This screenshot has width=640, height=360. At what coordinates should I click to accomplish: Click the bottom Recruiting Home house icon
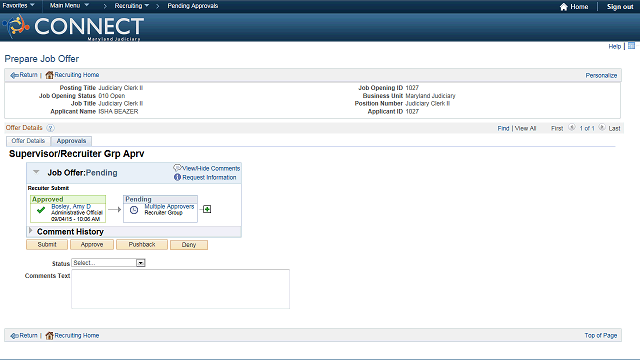point(49,336)
